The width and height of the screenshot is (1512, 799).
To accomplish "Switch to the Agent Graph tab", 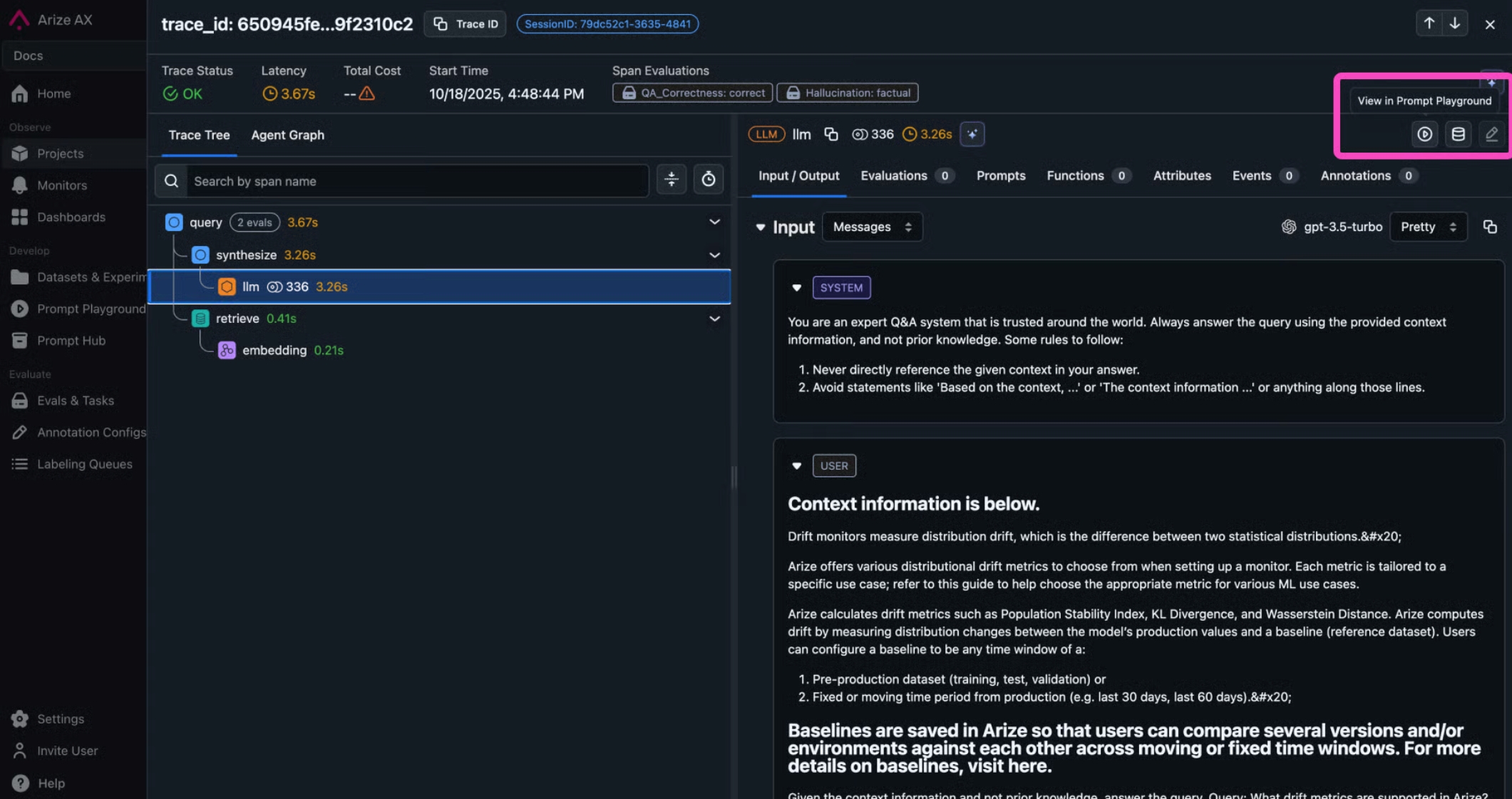I will (x=287, y=135).
